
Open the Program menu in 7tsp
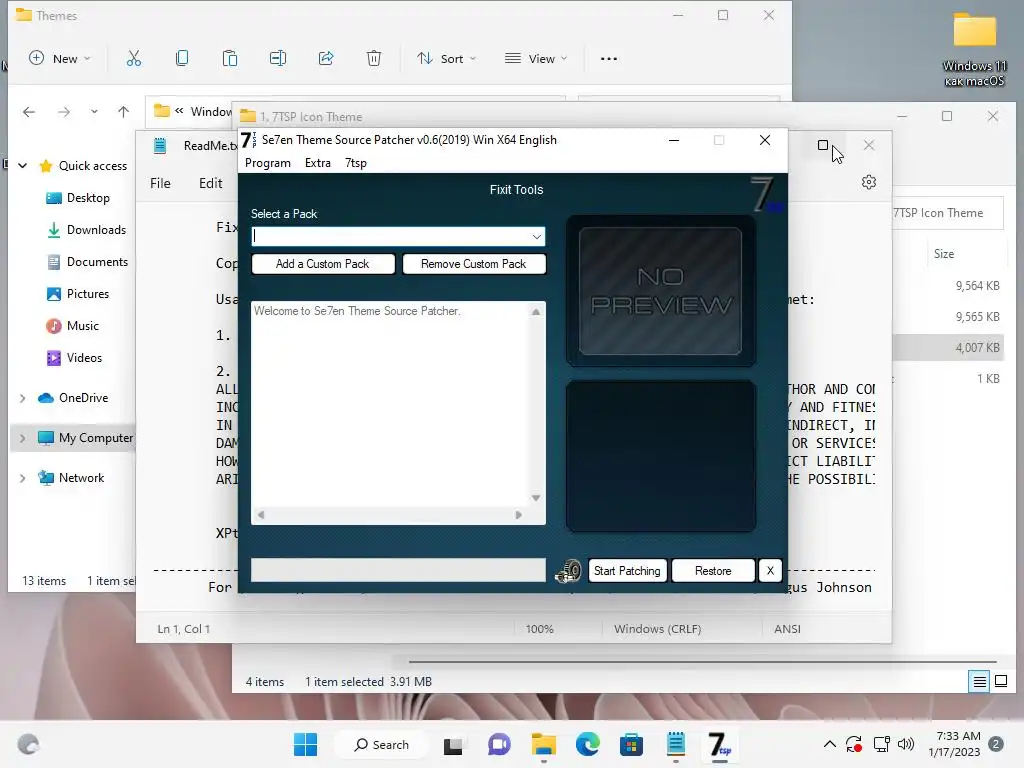click(x=268, y=163)
